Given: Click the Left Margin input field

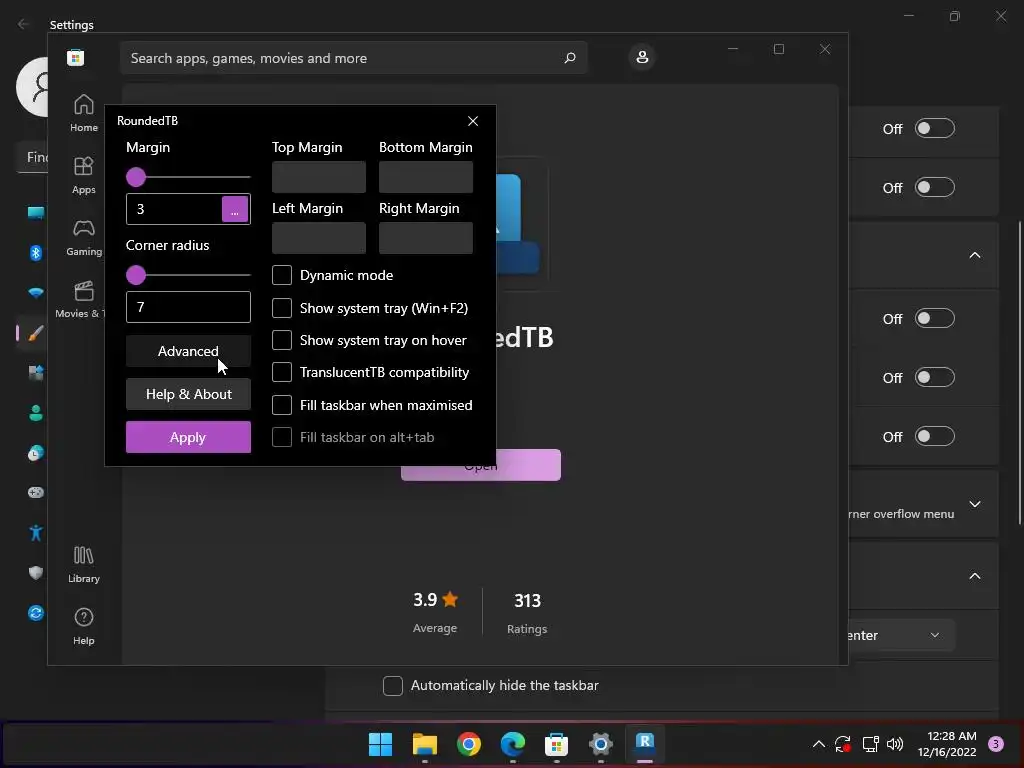Looking at the screenshot, I should (319, 238).
